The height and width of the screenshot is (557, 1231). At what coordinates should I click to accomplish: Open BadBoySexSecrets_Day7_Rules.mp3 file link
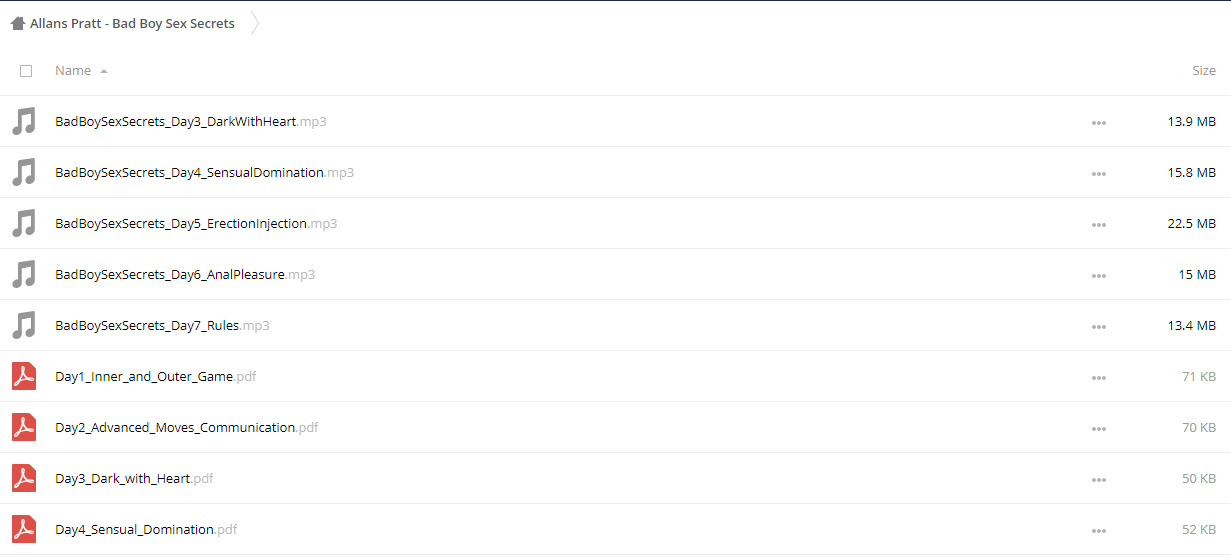click(162, 325)
